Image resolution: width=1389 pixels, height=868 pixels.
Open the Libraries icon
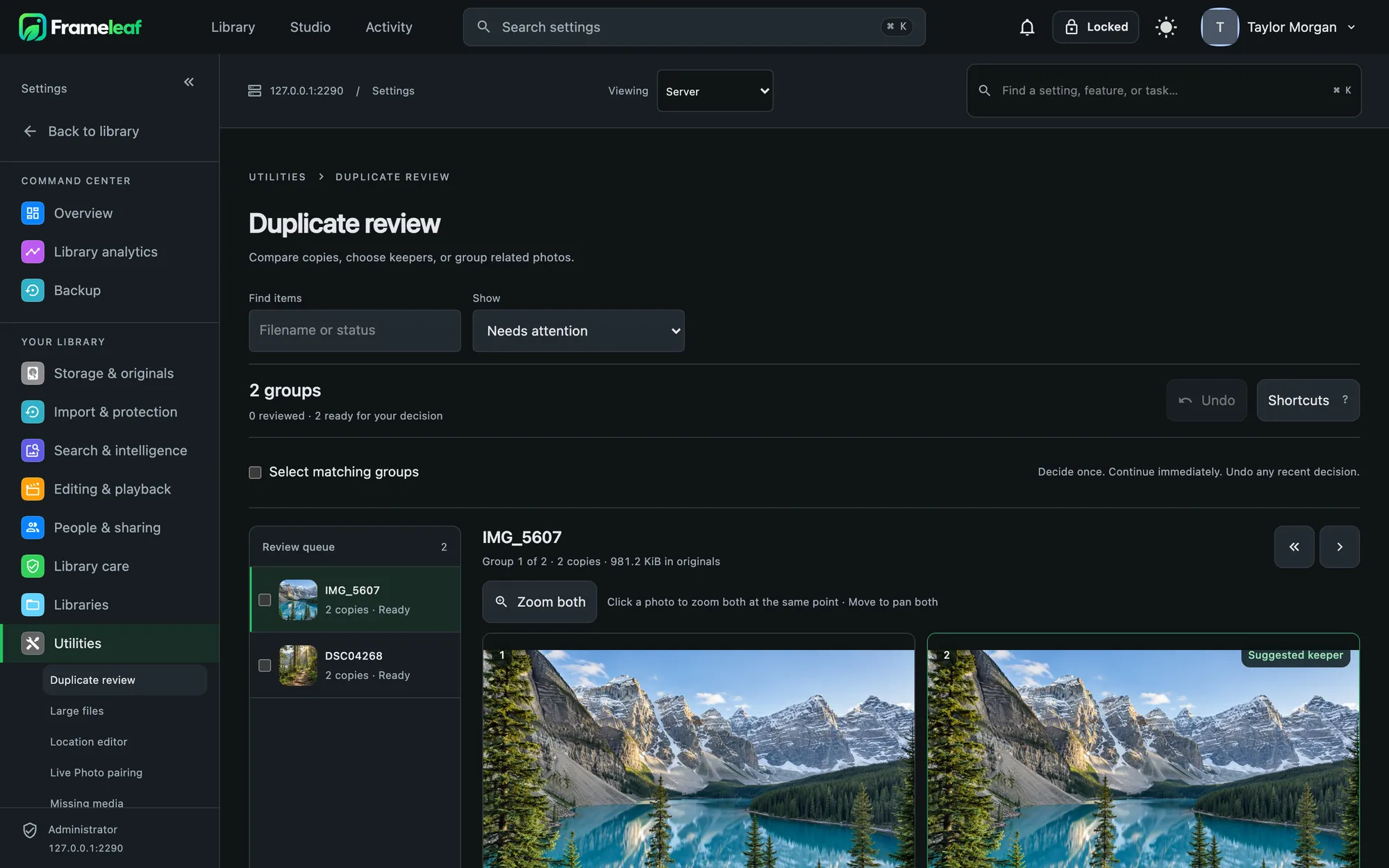33,605
